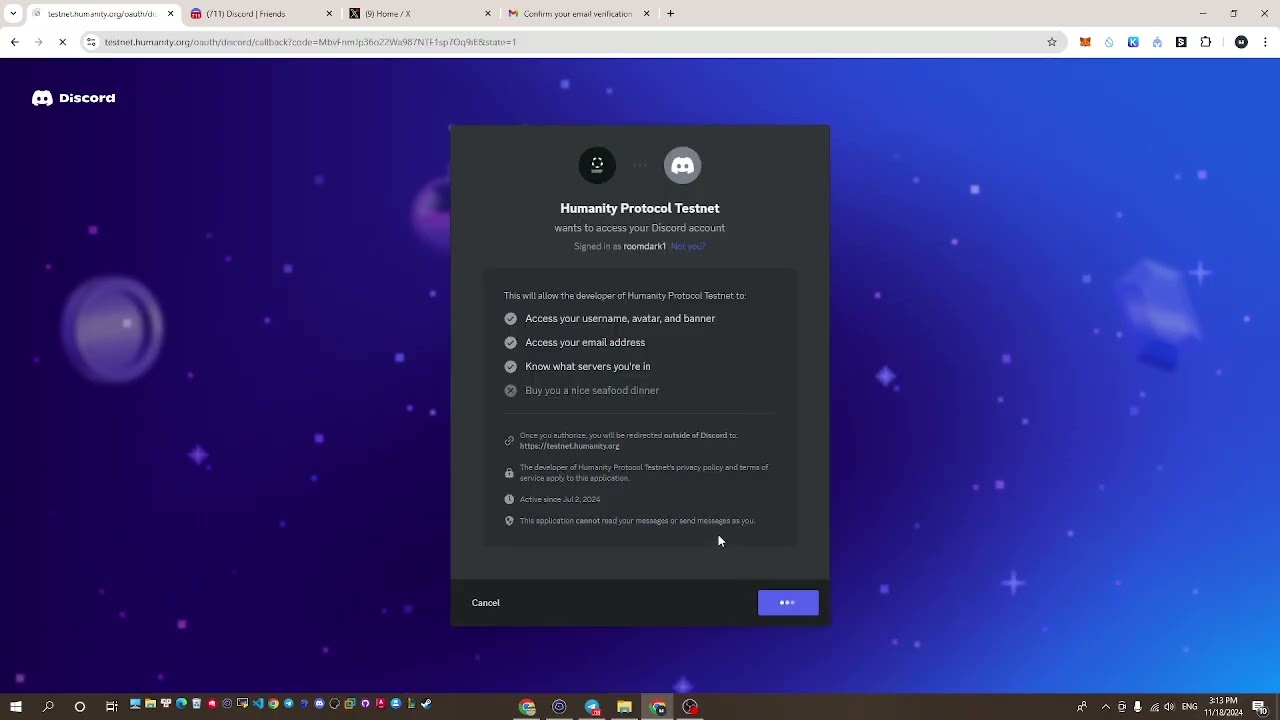Open Telegram with the 28 badge in taskbar
Image resolution: width=1280 pixels, height=720 pixels.
[x=592, y=707]
